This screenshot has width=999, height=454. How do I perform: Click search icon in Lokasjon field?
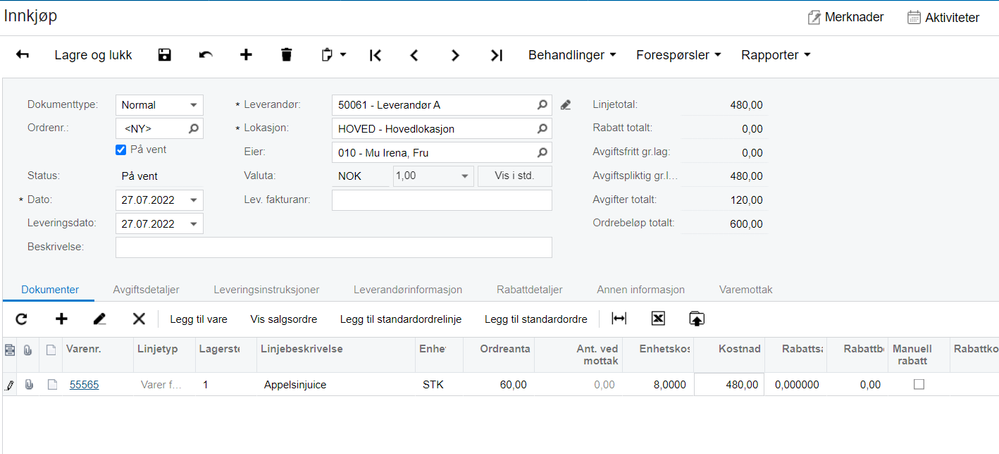tap(542, 129)
